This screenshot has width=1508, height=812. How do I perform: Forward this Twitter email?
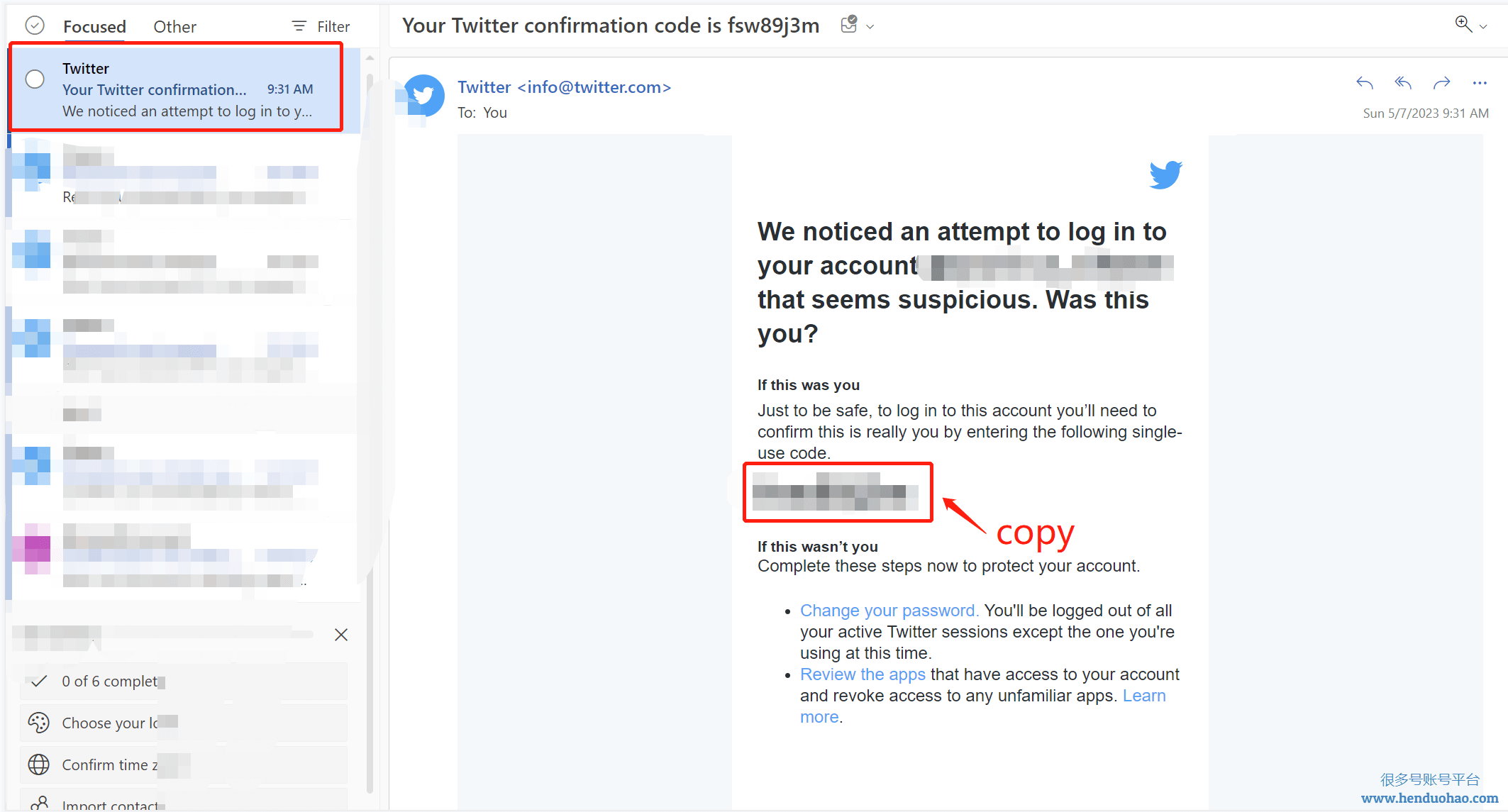click(x=1441, y=84)
